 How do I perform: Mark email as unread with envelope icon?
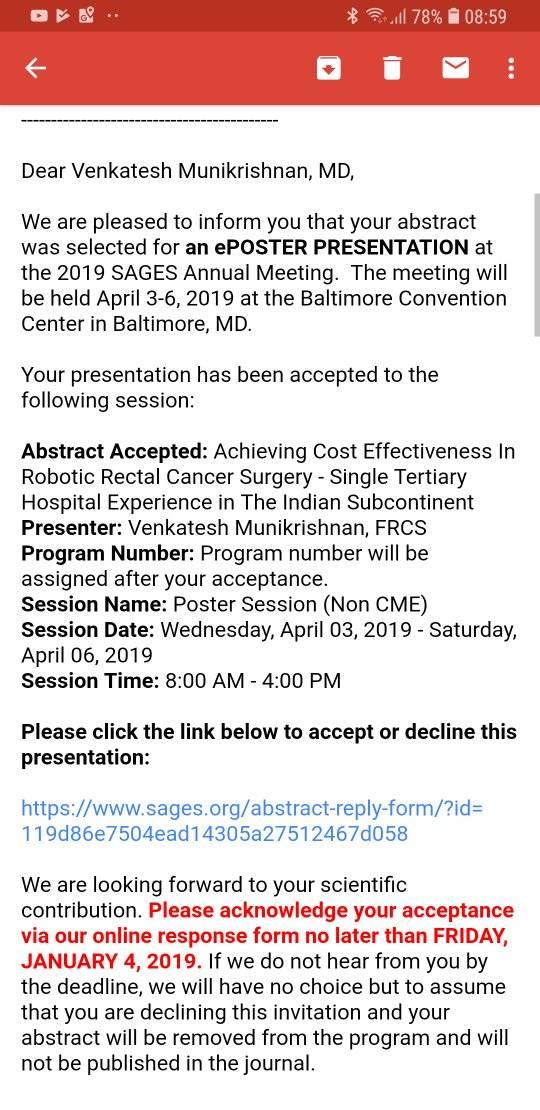[455, 68]
